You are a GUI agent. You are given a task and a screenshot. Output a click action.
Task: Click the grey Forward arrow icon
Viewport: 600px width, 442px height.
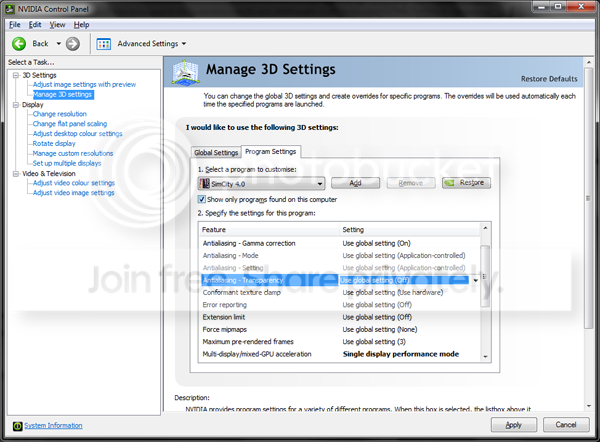click(73, 44)
